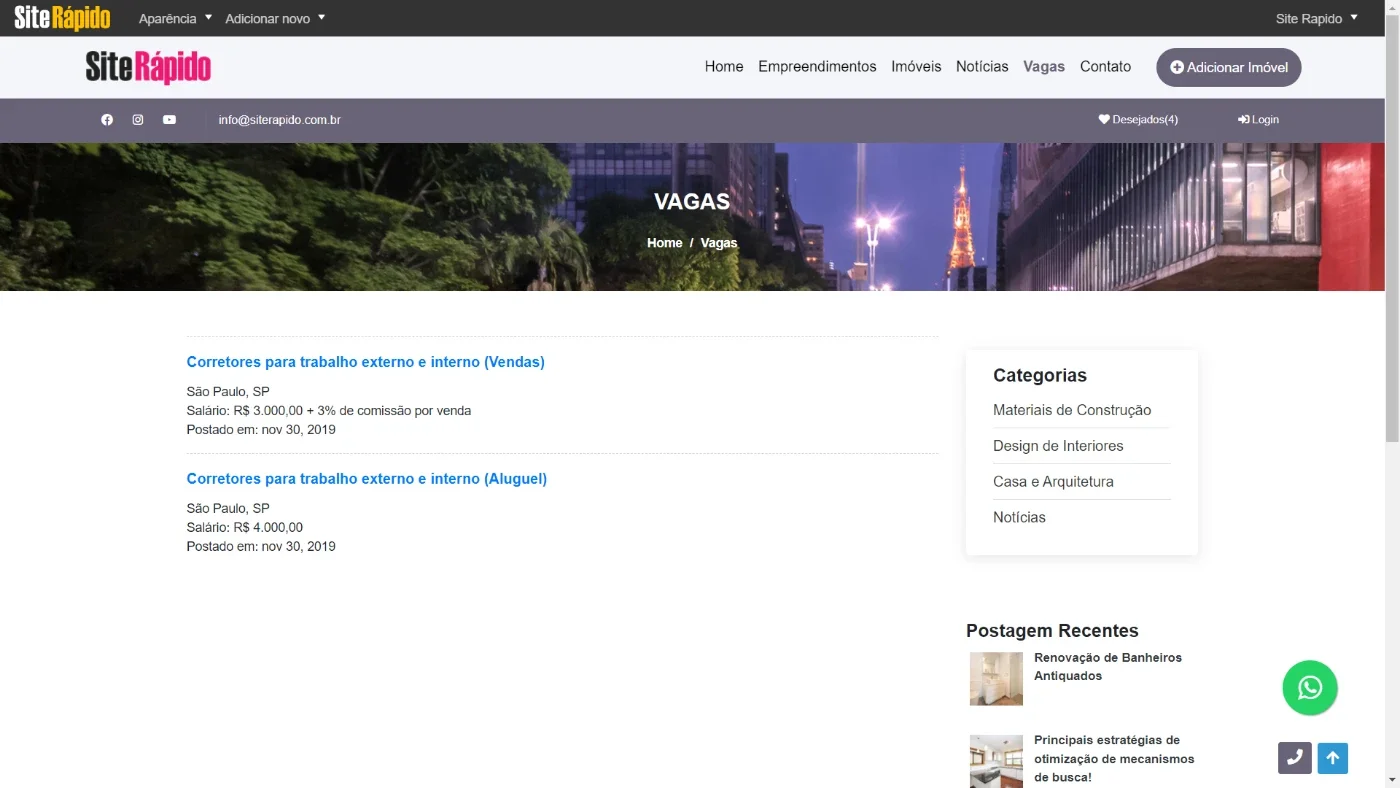
Task: Click the green WhatsApp chat button
Action: click(x=1310, y=688)
